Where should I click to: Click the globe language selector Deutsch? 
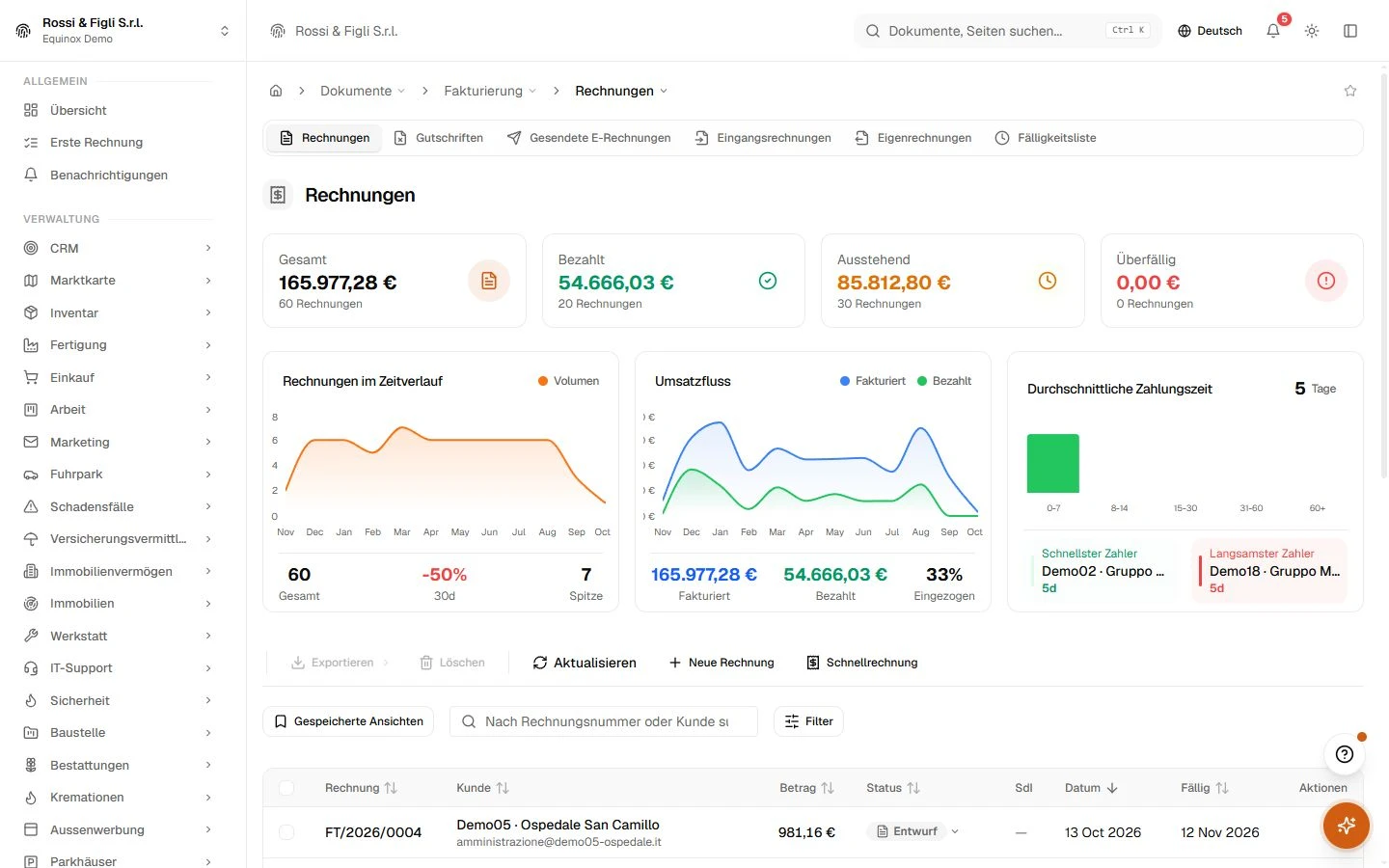tap(1210, 31)
